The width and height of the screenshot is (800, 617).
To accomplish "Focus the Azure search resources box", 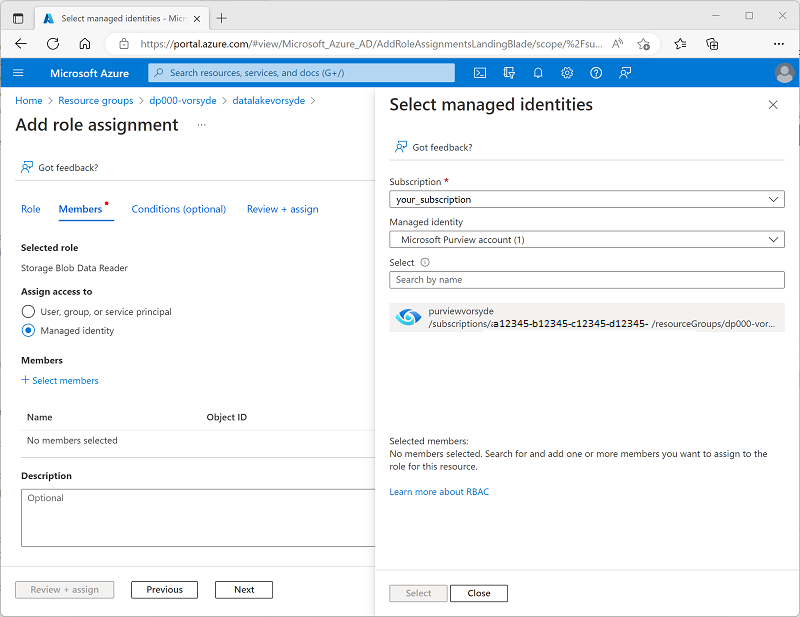I will point(301,73).
